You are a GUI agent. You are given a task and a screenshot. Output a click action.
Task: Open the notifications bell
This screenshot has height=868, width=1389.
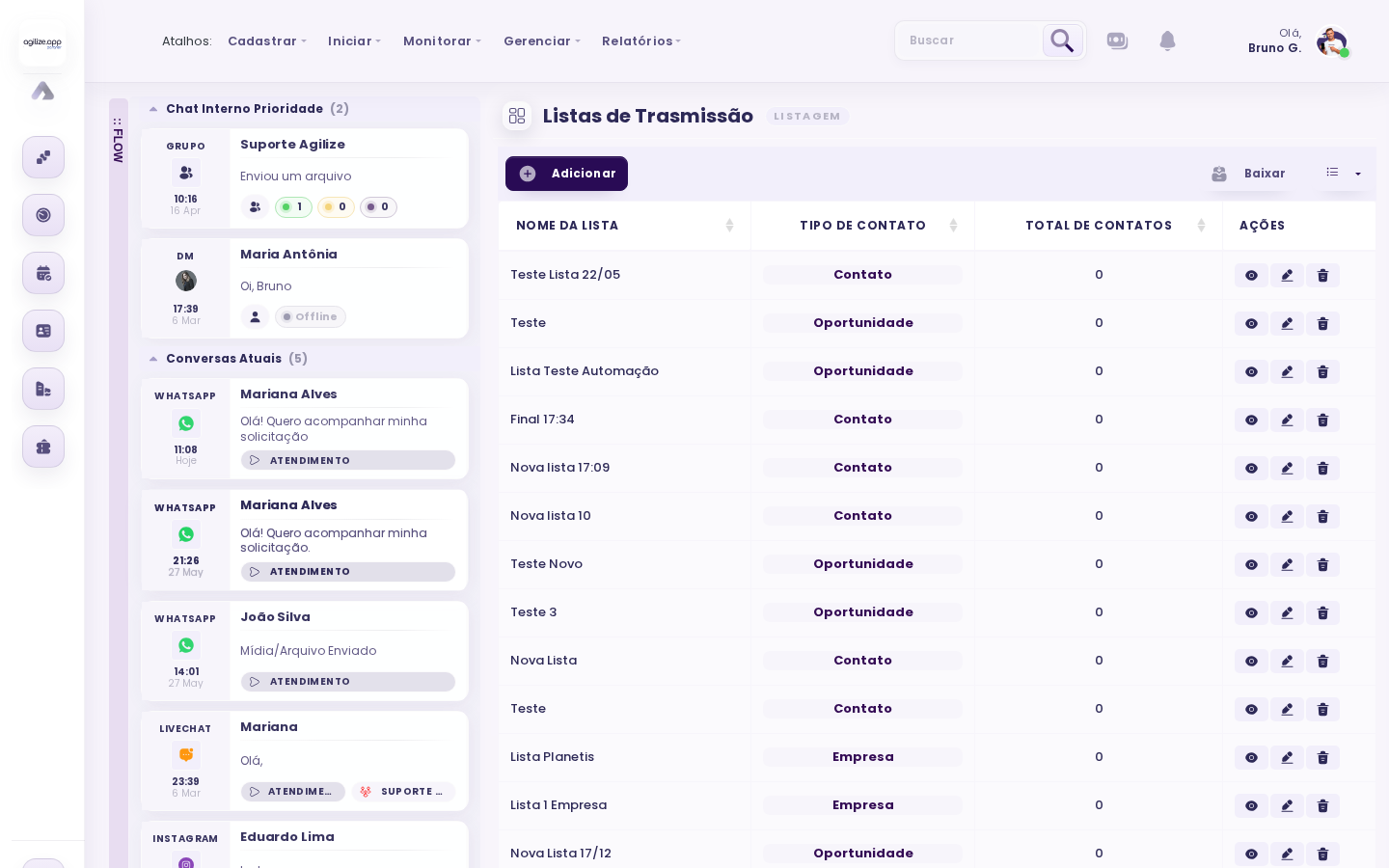(x=1167, y=41)
